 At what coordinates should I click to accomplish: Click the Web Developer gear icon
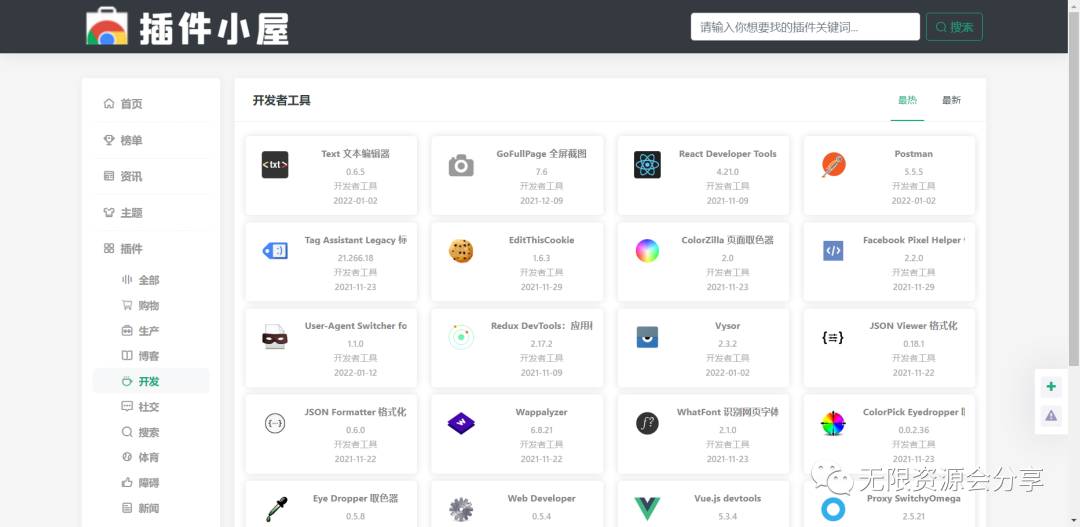(x=461, y=509)
